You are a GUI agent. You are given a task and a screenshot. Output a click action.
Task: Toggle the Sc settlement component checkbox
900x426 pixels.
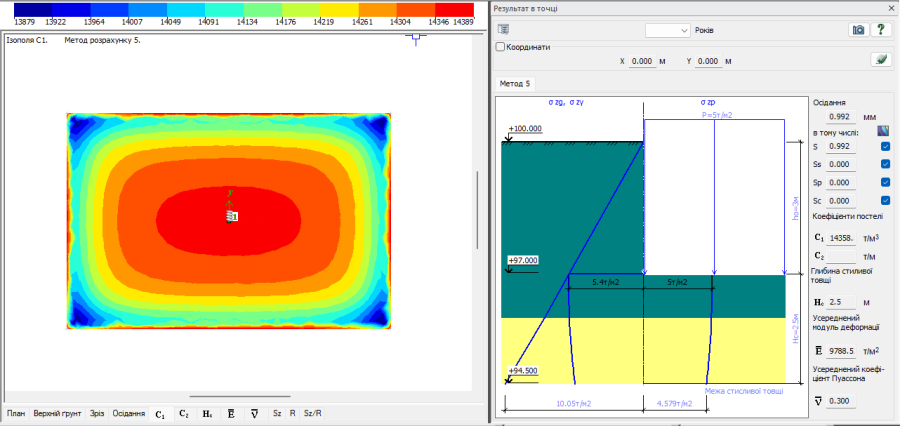[886, 200]
